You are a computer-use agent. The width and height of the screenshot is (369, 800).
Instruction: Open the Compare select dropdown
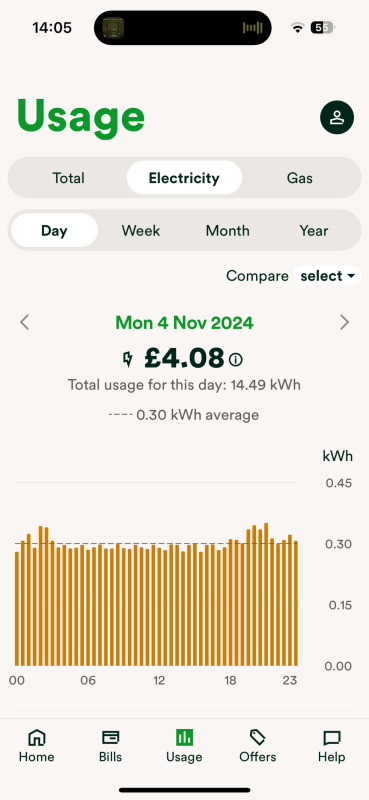click(x=327, y=276)
